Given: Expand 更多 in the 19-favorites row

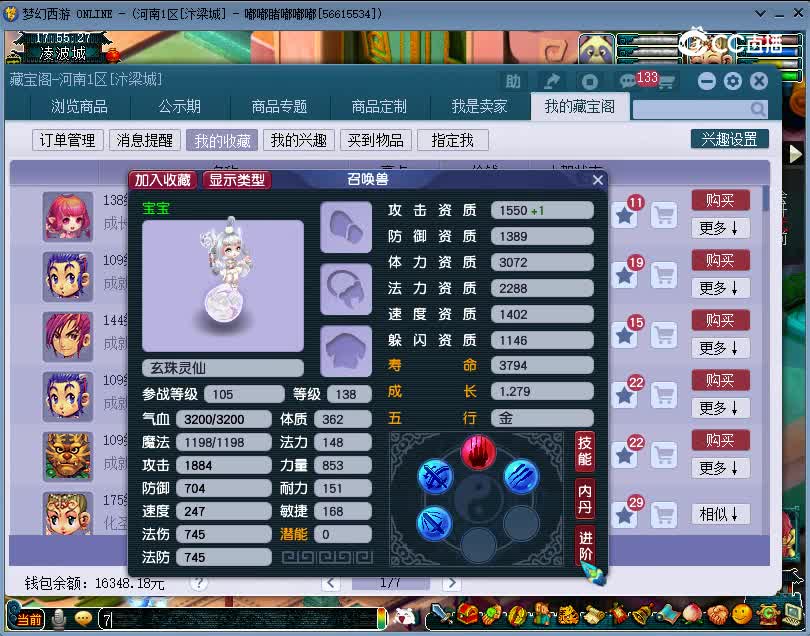Looking at the screenshot, I should 720,288.
